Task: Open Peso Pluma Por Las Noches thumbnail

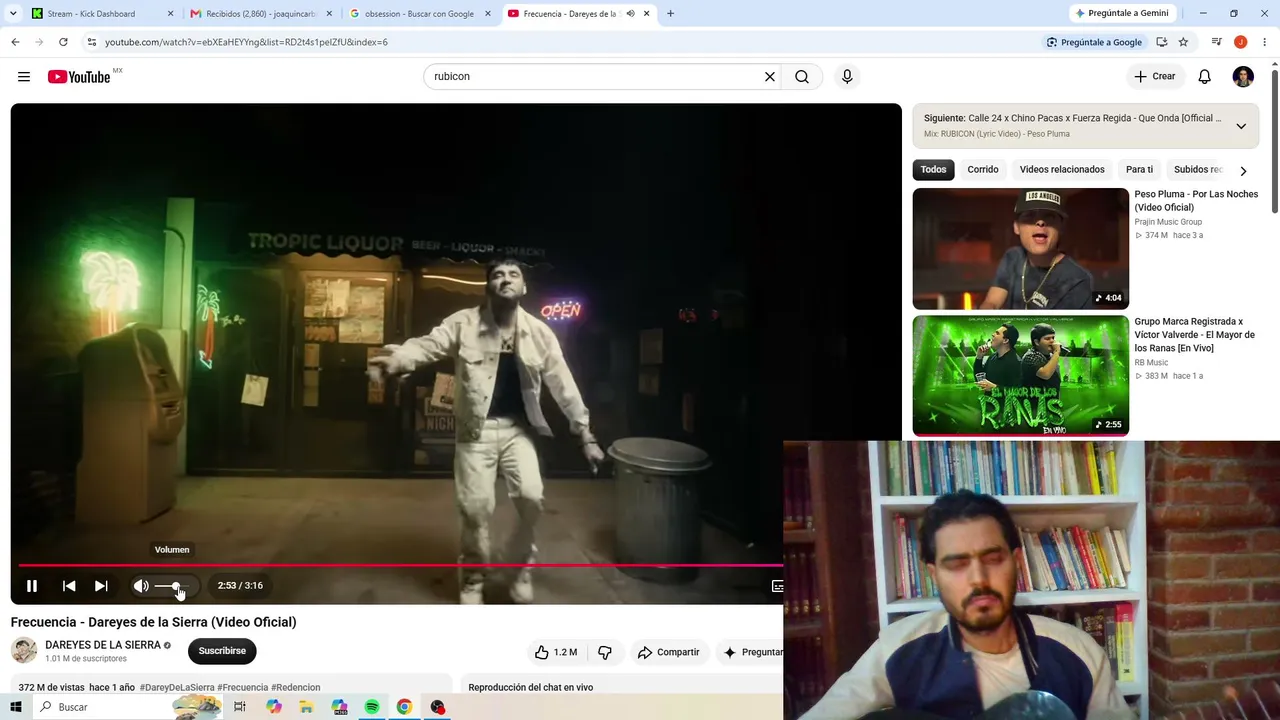Action: click(1020, 249)
